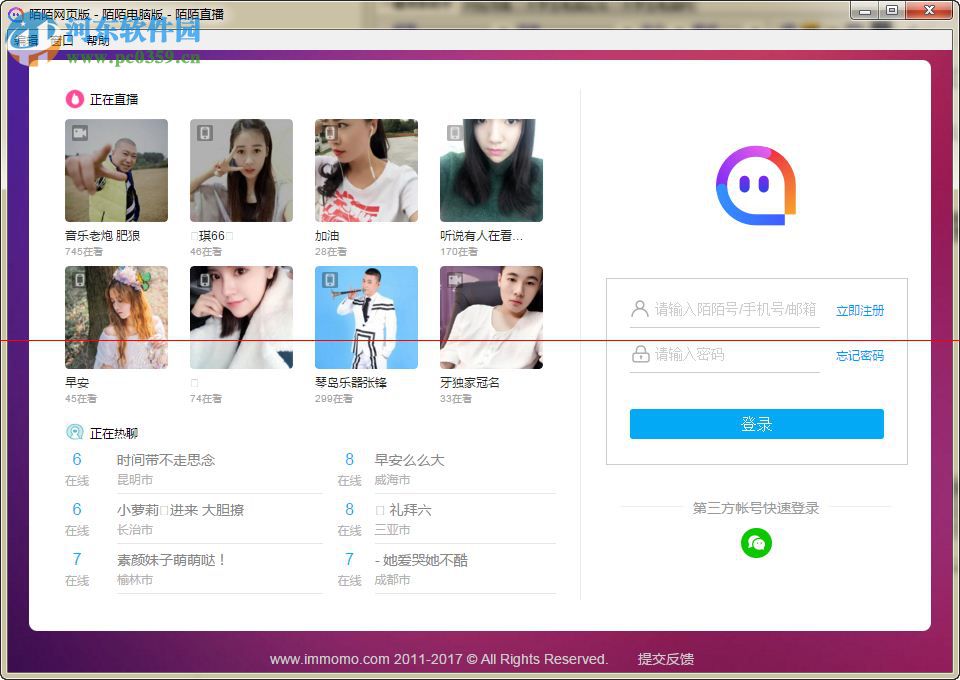Click the 第三方帐号快速登录 label
Image resolution: width=960 pixels, height=680 pixels.
pyautogui.click(x=756, y=508)
